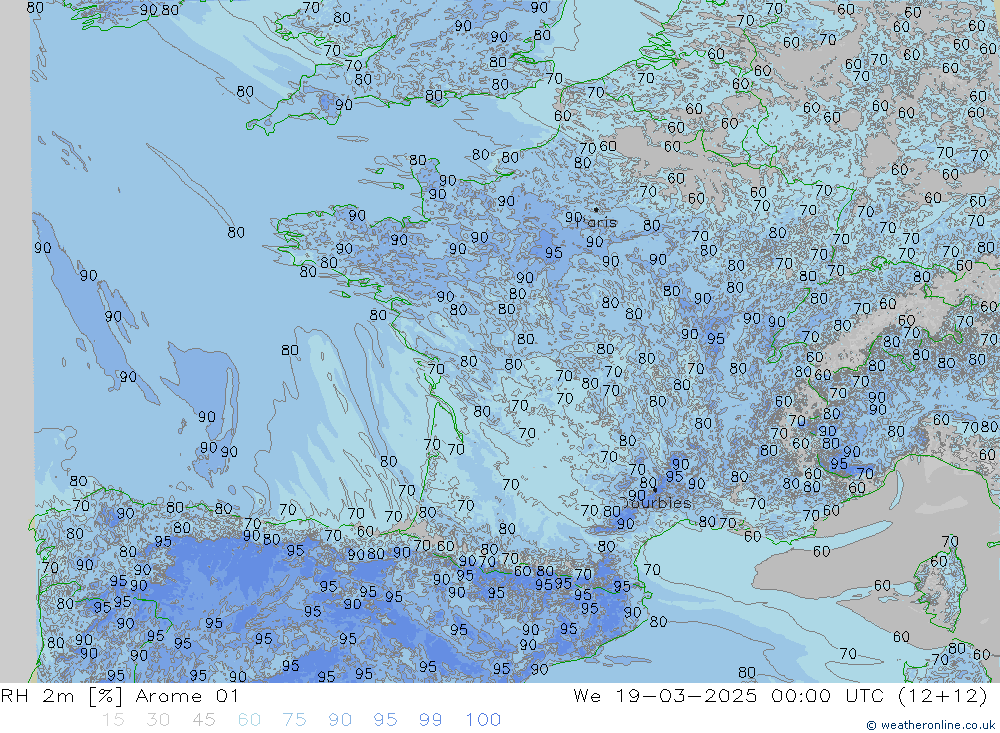This screenshot has height=733, width=1000.
Task: Click the black Paris city dot
Action: 596,209
